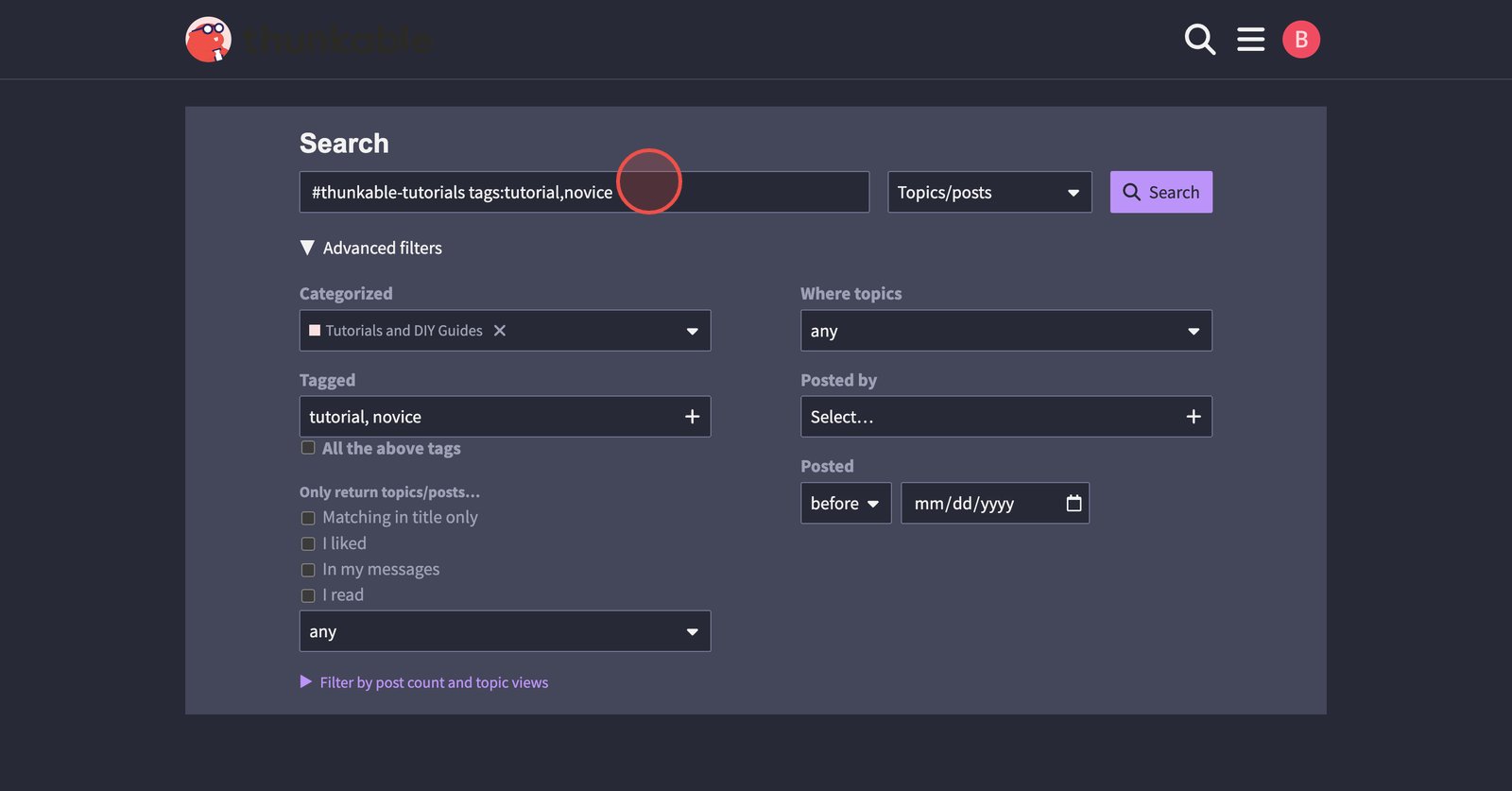Tick the I liked checkbox
Screen dimensions: 1512x791
(x=308, y=544)
